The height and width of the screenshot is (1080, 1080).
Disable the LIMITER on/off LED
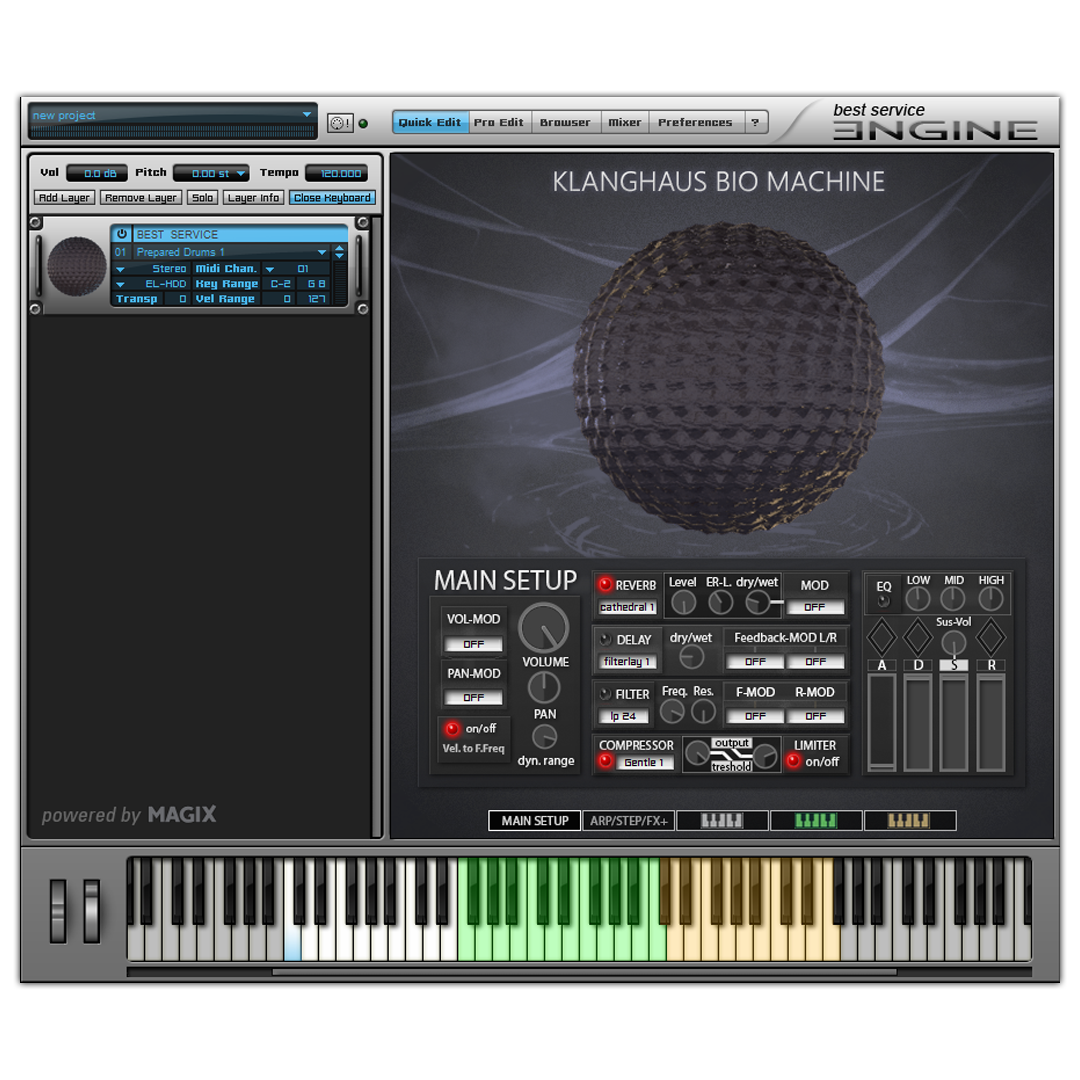[793, 761]
